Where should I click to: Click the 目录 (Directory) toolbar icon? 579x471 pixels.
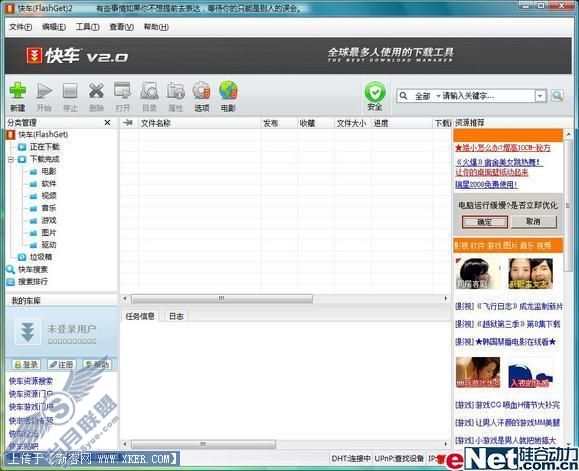click(150, 91)
